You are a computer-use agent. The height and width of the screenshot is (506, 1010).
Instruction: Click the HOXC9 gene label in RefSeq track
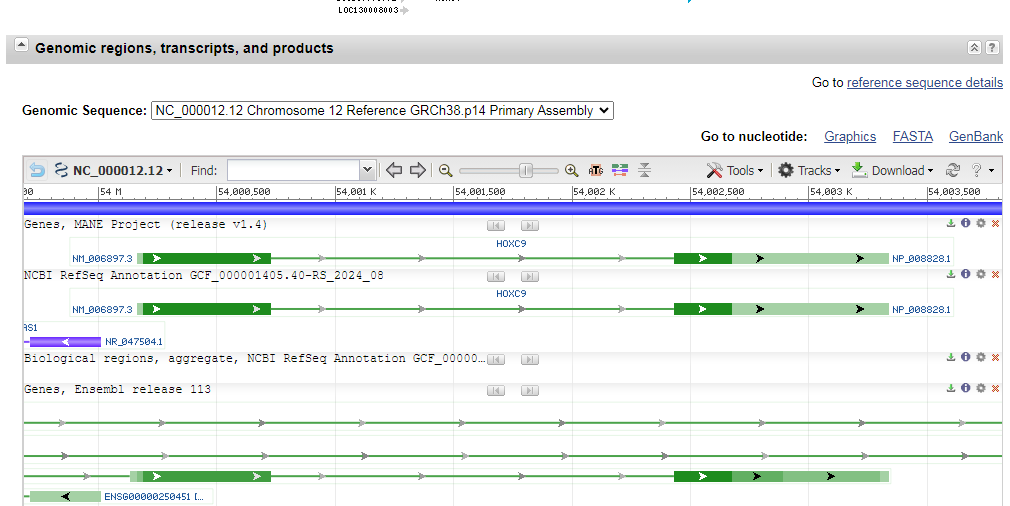(511, 294)
